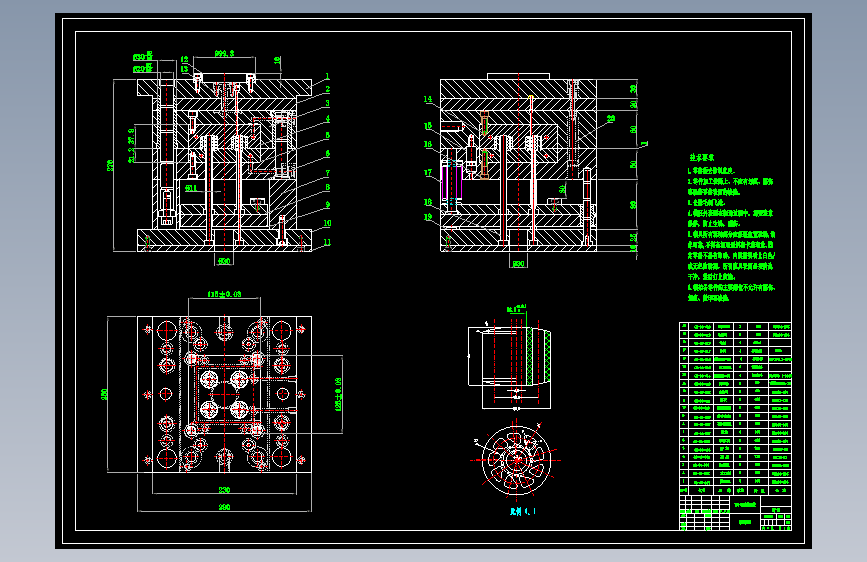Select the magenta guide sleeve in right section view
Viewport: 867px width, 562px height.
452,182
